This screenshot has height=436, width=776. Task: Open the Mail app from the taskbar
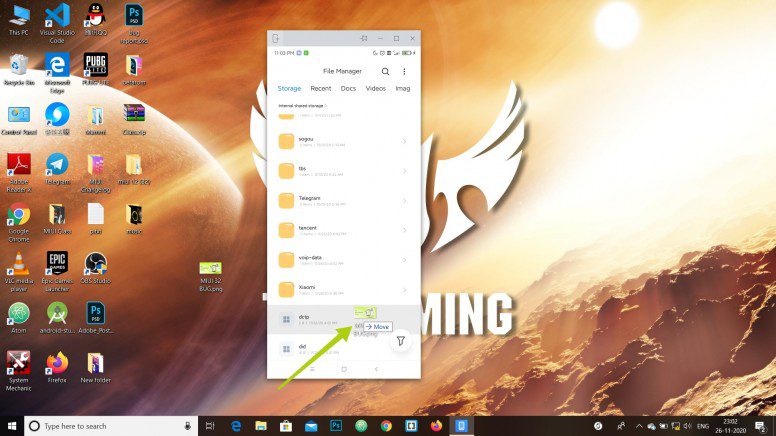(x=311, y=426)
